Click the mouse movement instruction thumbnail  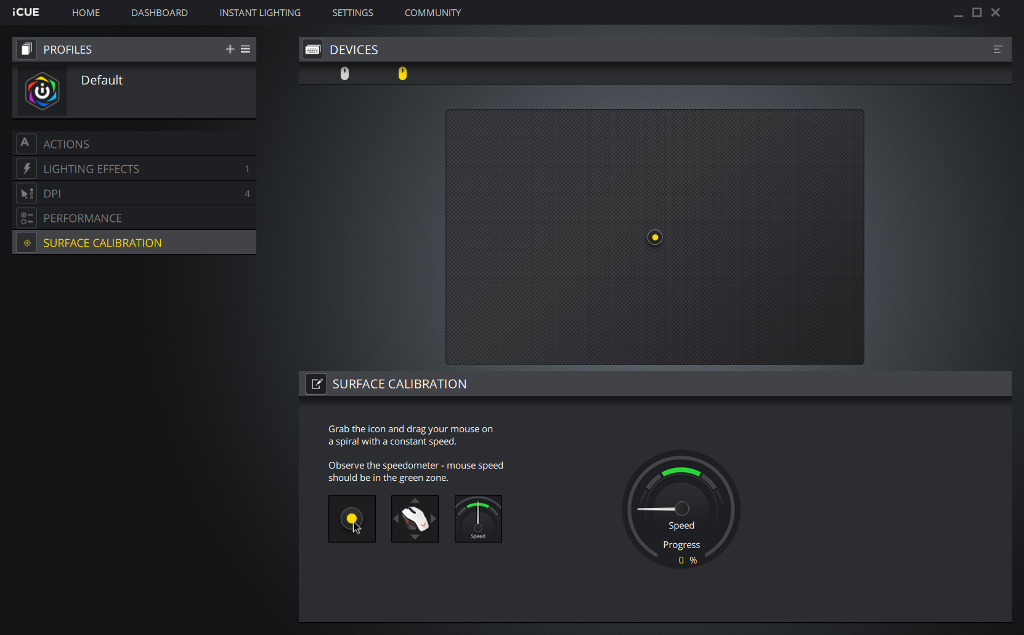pyautogui.click(x=415, y=519)
